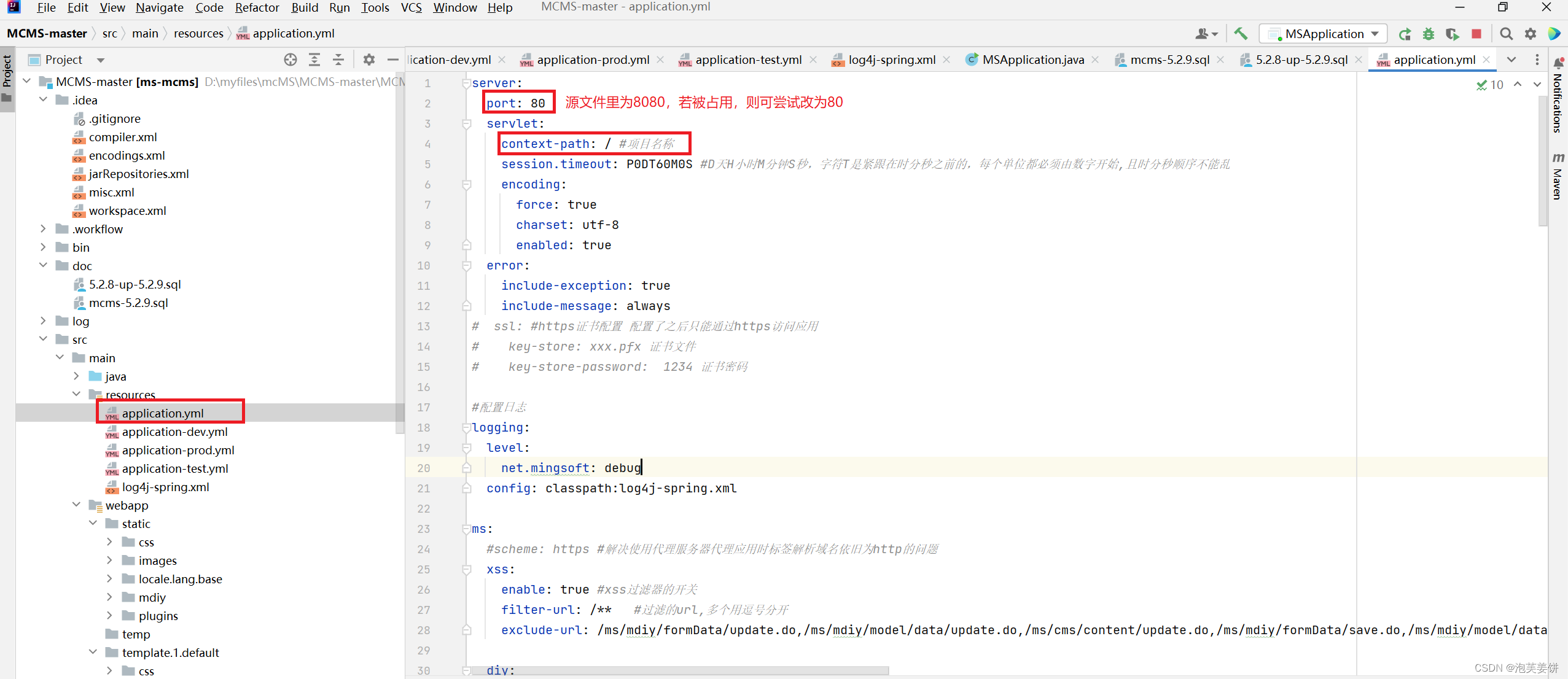
Task: Collapse the .idea folder in Project tree
Action: 43,99
